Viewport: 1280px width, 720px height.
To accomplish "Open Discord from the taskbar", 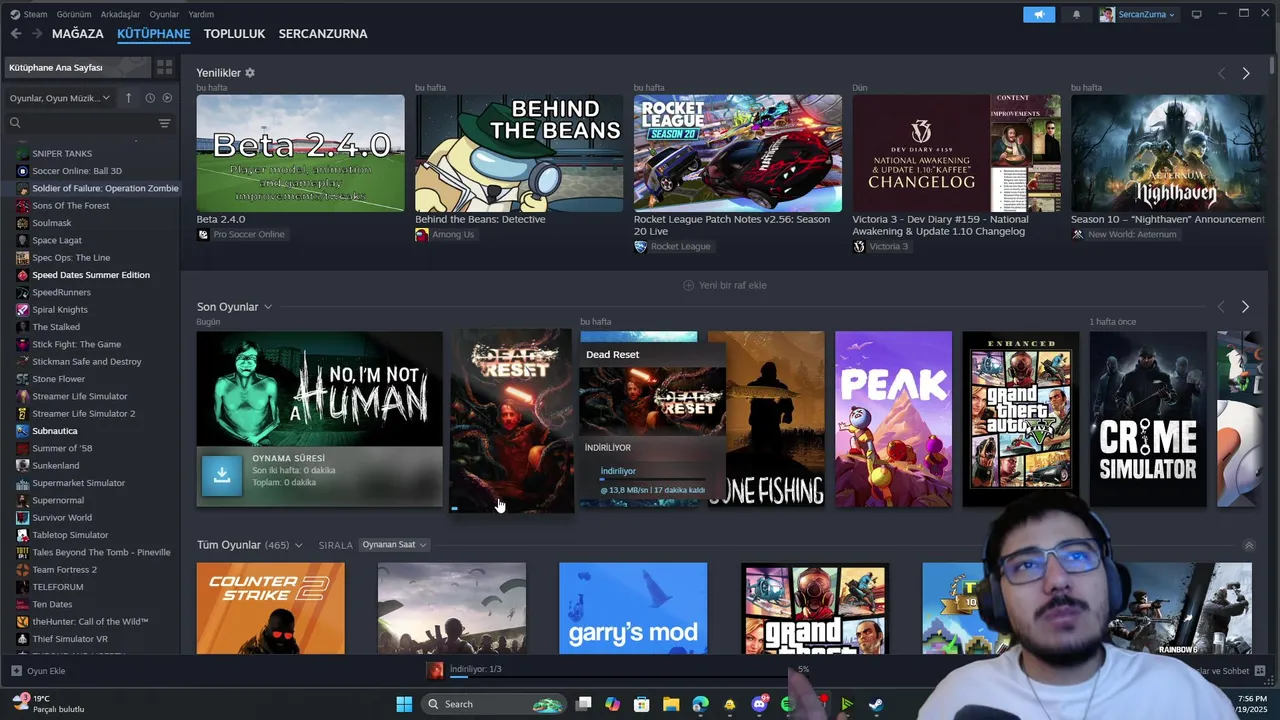I will tap(759, 704).
